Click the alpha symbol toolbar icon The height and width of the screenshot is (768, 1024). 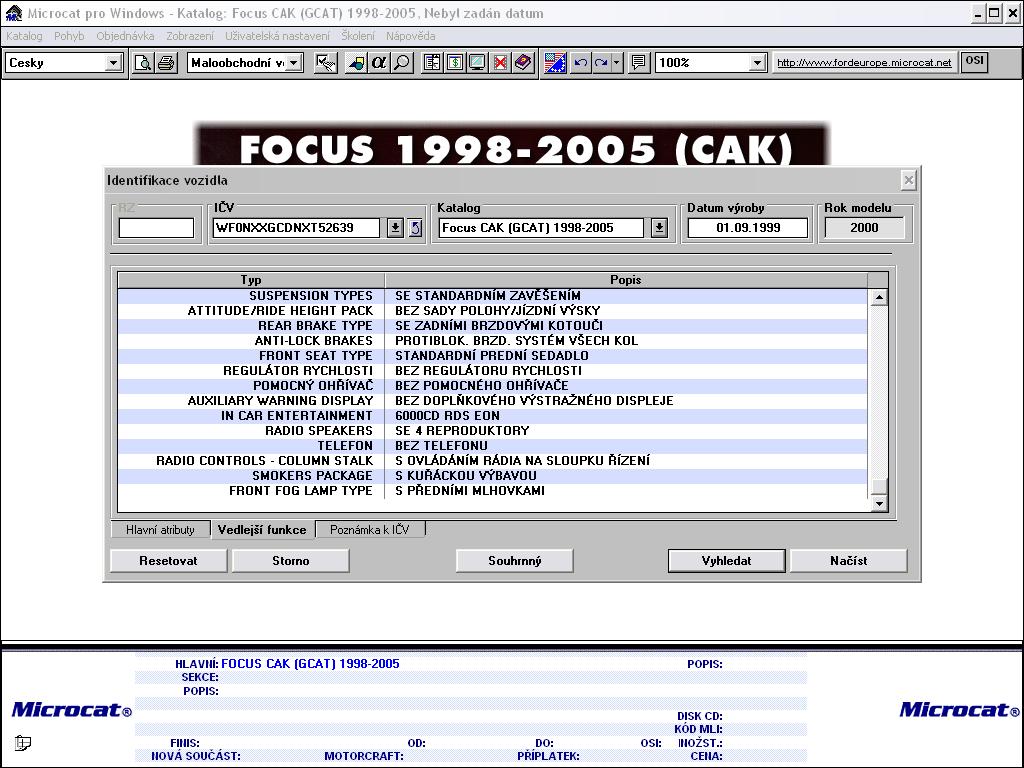(379, 63)
